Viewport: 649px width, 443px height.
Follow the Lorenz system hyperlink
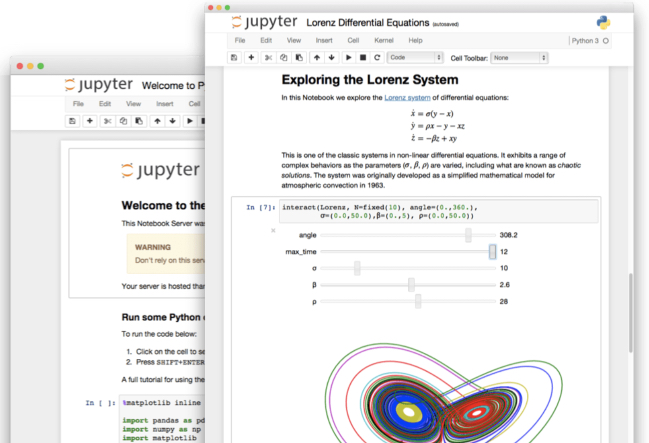(407, 98)
